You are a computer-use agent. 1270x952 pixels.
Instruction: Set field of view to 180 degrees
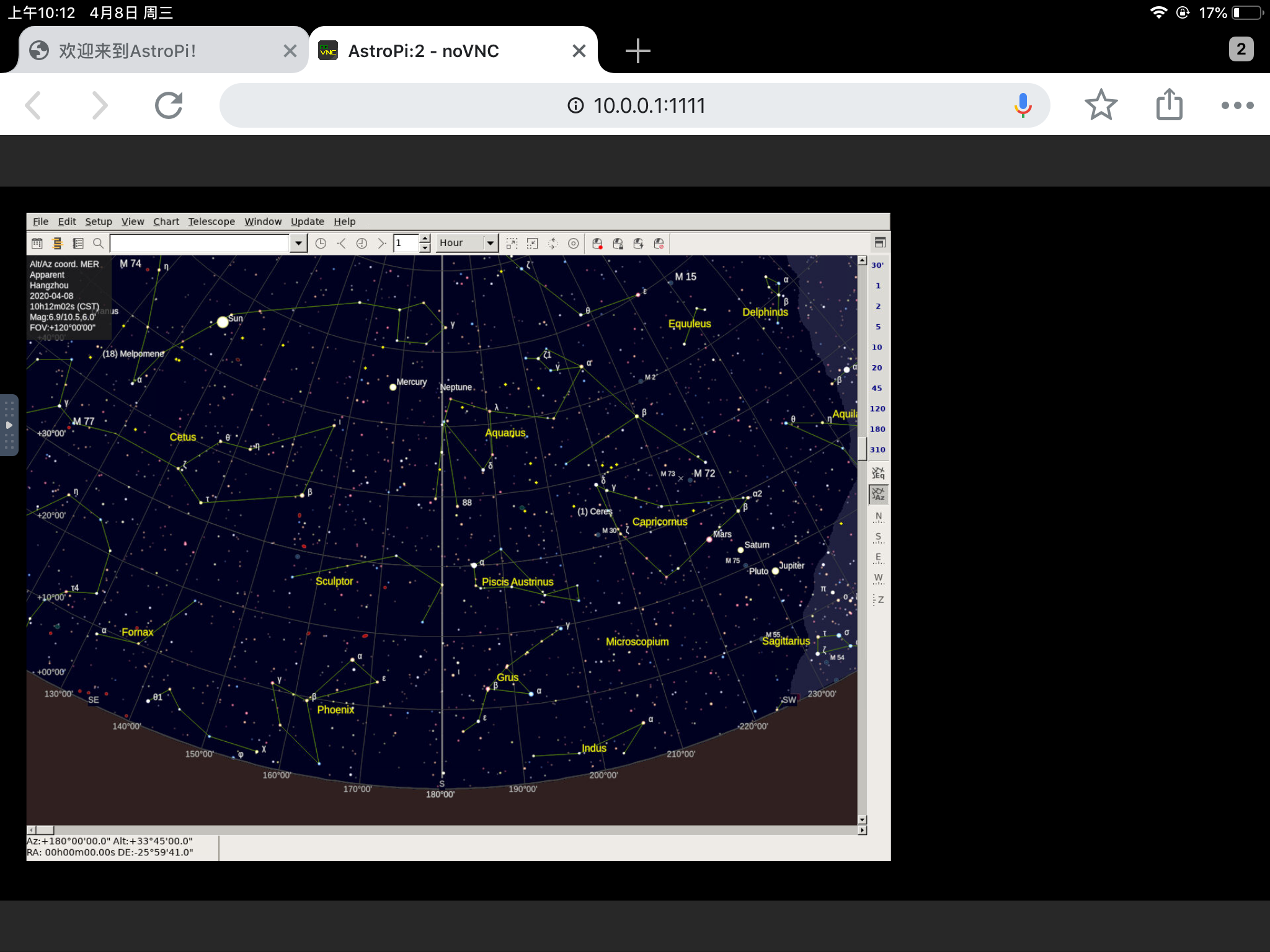(877, 429)
